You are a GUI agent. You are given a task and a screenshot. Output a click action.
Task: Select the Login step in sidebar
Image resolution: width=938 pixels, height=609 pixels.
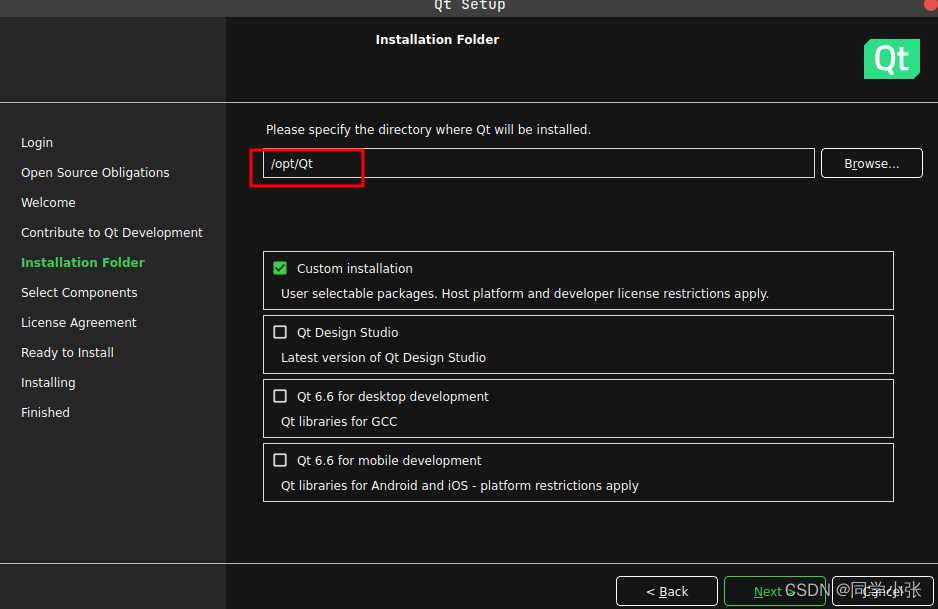point(37,142)
